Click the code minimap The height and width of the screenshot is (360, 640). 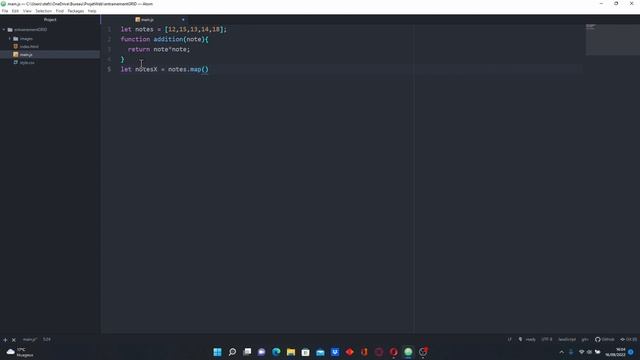click(612, 40)
